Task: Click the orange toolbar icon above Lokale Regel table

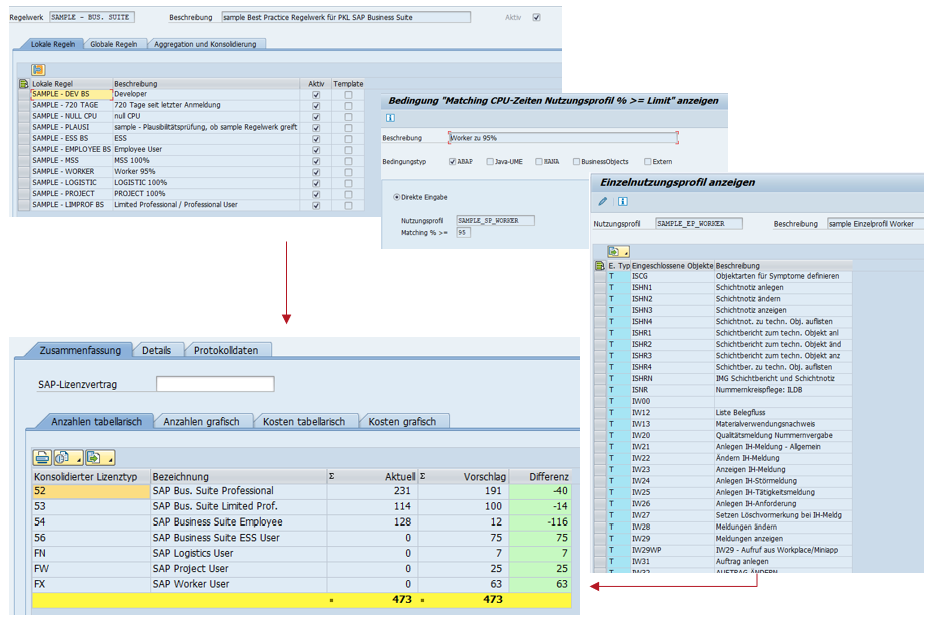Action: [38, 69]
